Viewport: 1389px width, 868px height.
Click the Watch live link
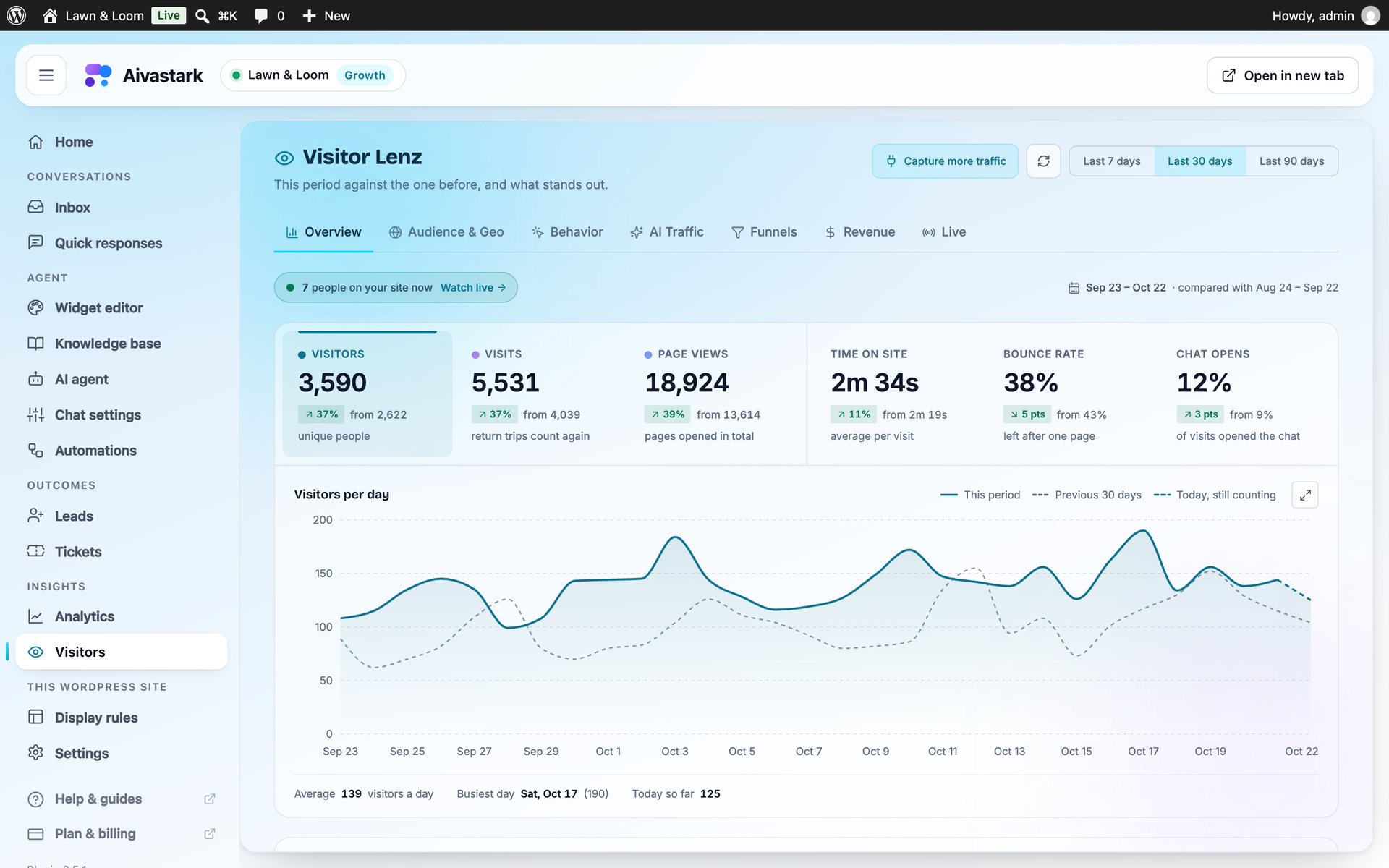(473, 287)
